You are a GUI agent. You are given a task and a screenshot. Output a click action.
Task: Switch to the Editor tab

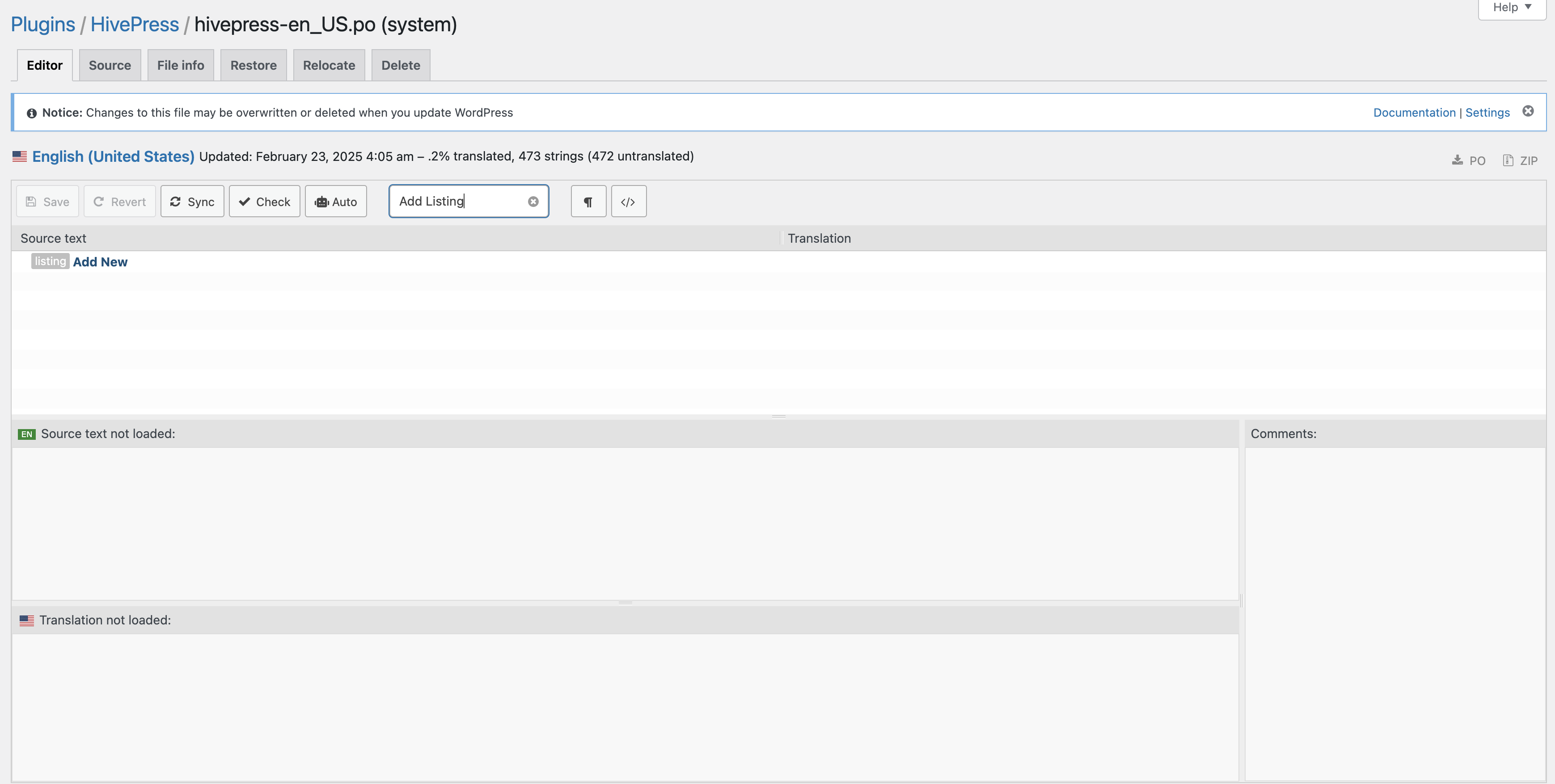coord(45,65)
